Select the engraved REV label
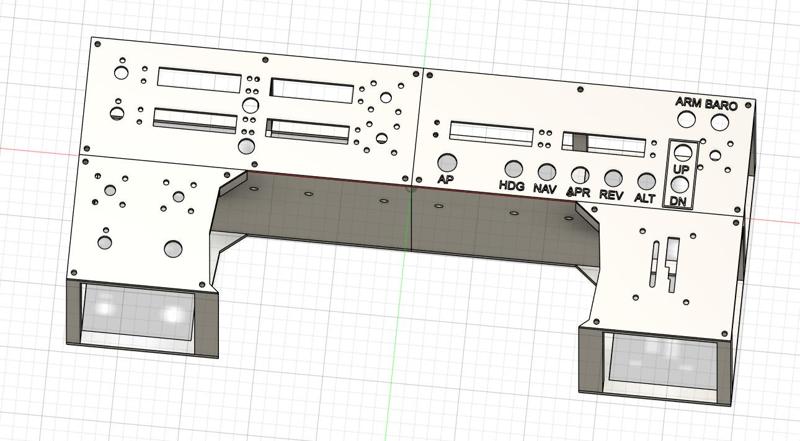 [x=611, y=194]
